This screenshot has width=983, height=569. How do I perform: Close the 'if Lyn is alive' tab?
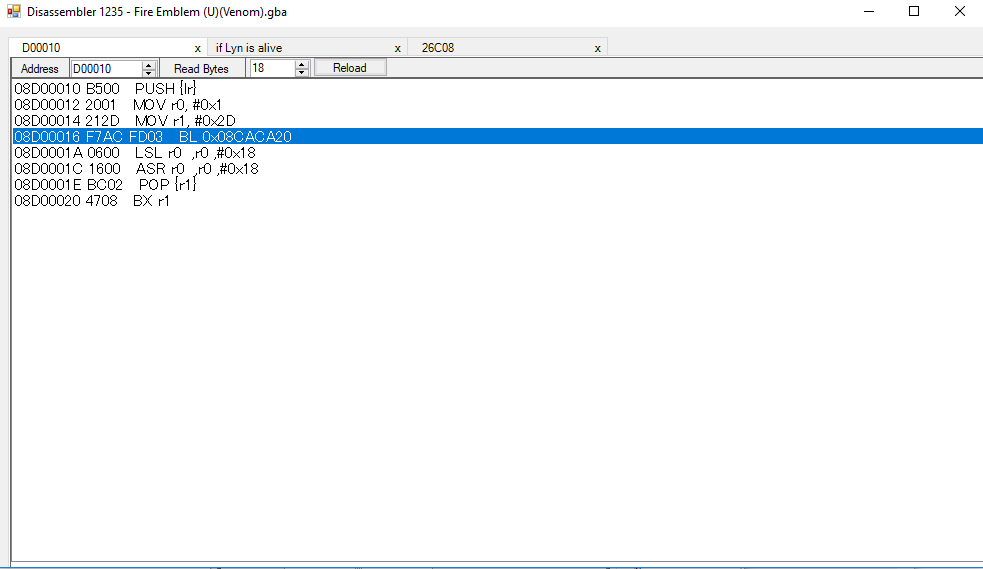click(397, 48)
